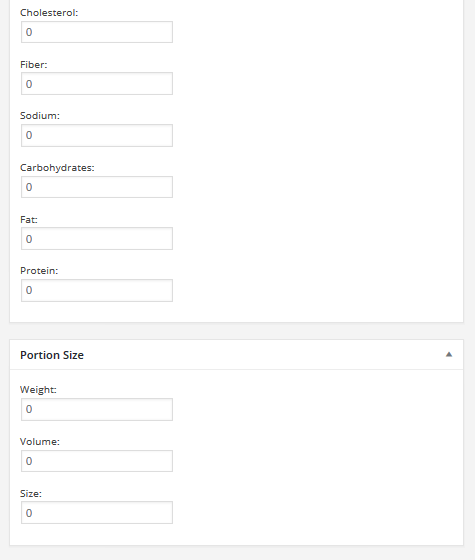Collapse the Portion Size panel arrow
The image size is (475, 560).
tap(449, 355)
